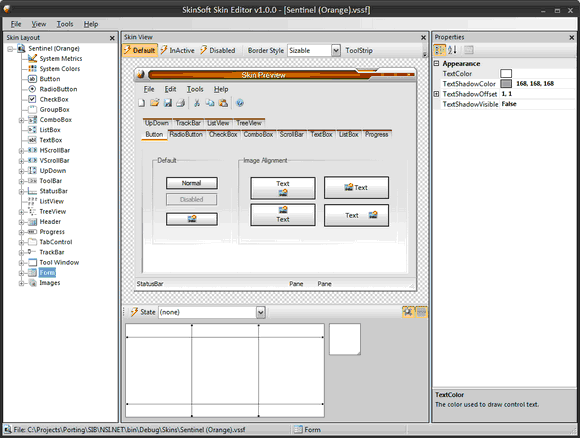
Task: Open the main View menu
Action: (39, 24)
